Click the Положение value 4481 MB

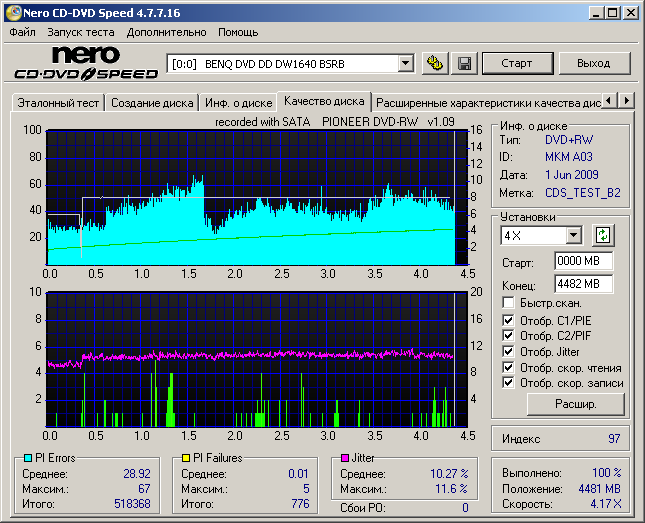click(x=599, y=488)
